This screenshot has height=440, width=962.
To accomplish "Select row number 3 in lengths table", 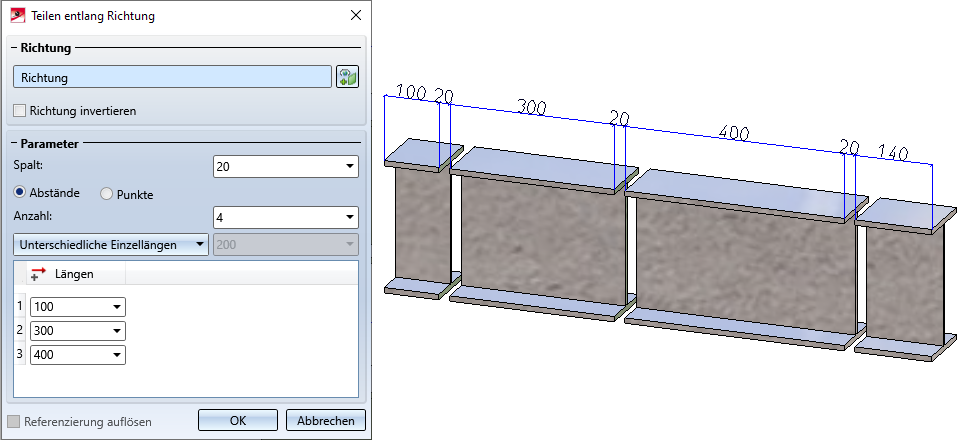I will 20,353.
